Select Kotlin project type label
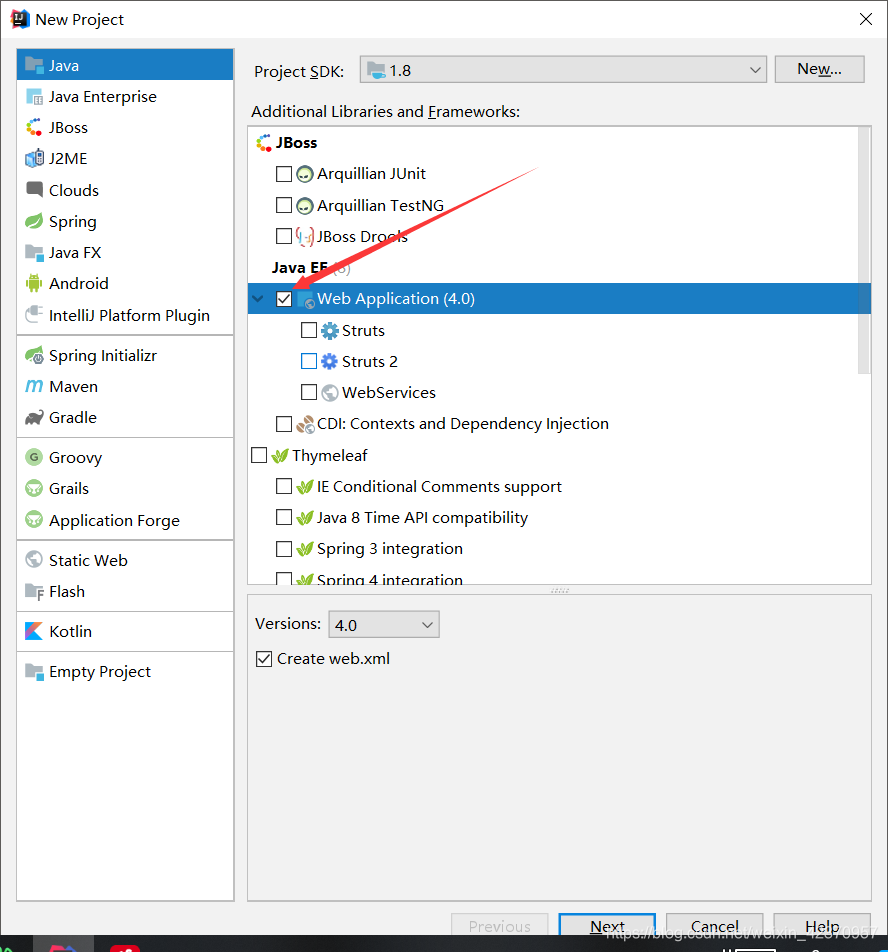The height and width of the screenshot is (952, 888). click(x=70, y=631)
